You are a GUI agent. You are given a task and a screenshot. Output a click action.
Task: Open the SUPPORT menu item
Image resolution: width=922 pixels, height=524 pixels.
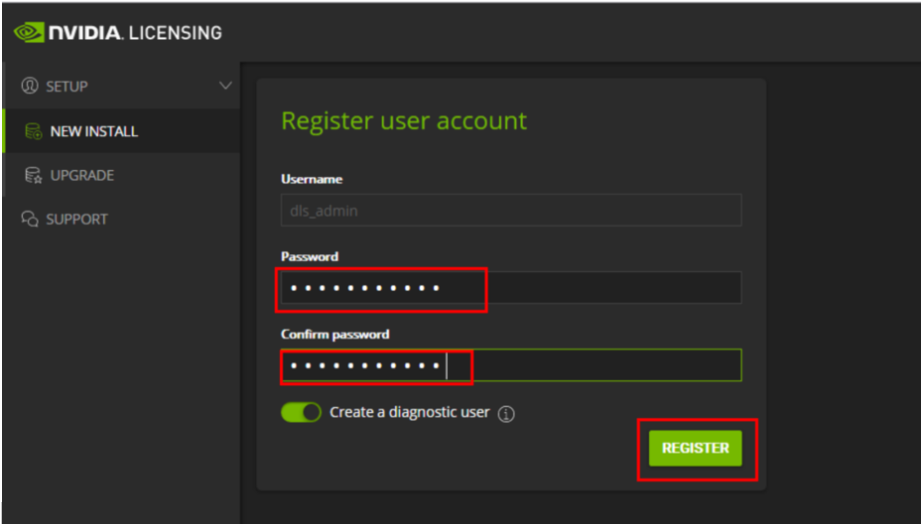77,219
